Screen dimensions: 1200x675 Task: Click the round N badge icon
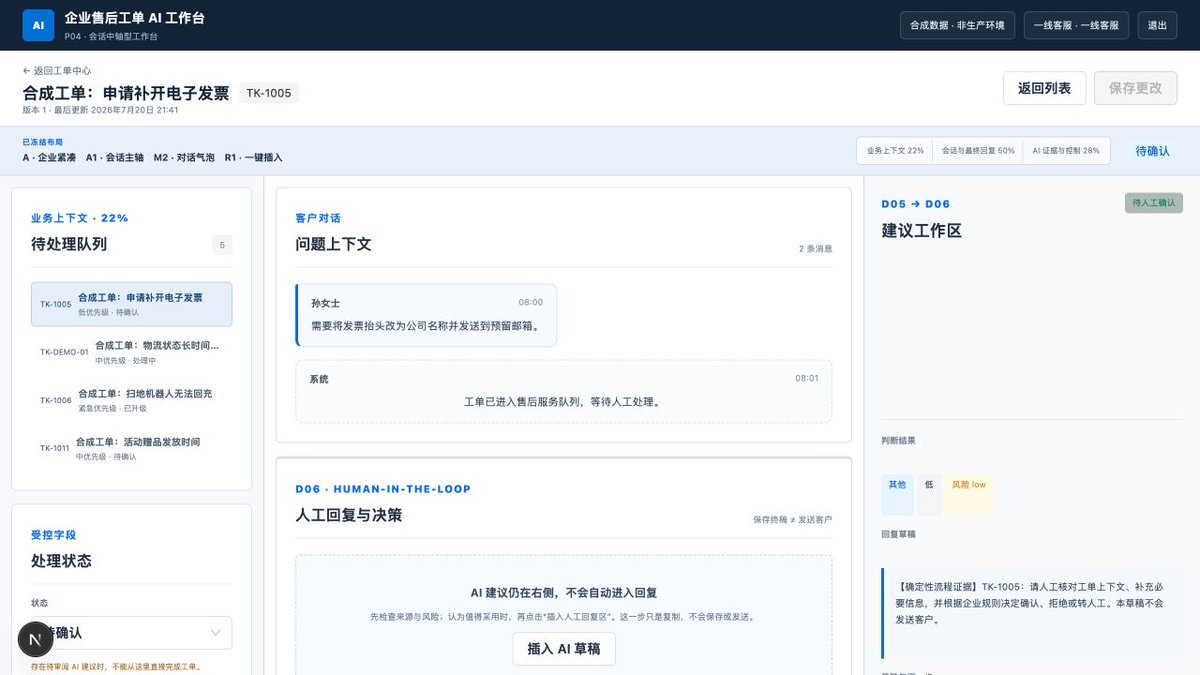pyautogui.click(x=36, y=639)
